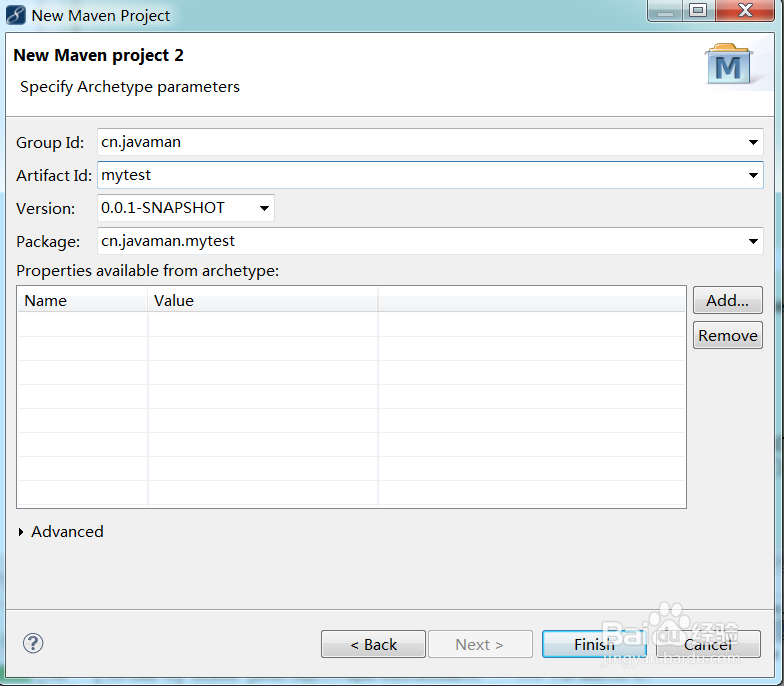Click the help question mark icon
The width and height of the screenshot is (784, 686).
click(x=33, y=643)
